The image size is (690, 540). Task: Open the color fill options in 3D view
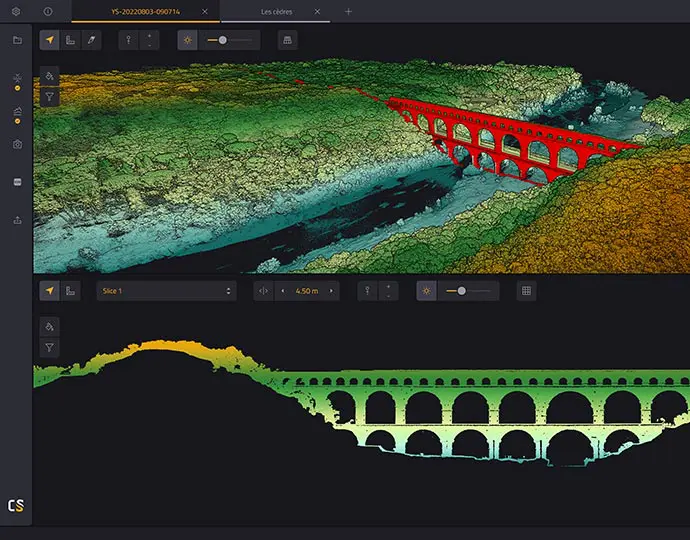[x=49, y=76]
